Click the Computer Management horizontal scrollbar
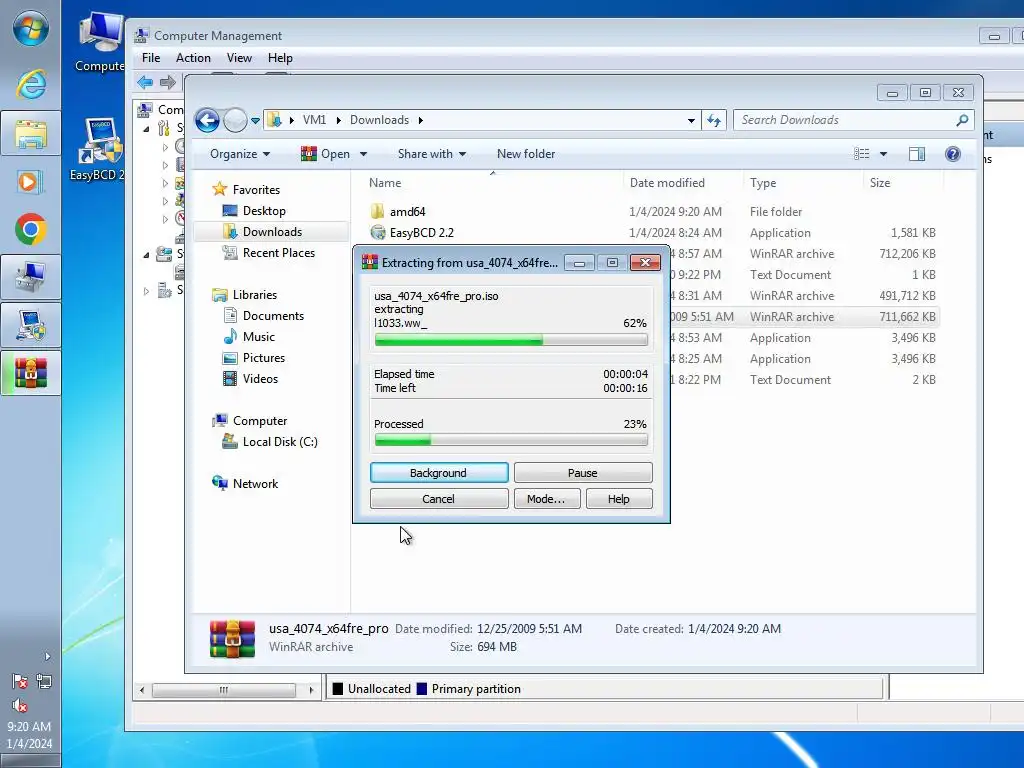Image resolution: width=1024 pixels, height=768 pixels. click(223, 690)
